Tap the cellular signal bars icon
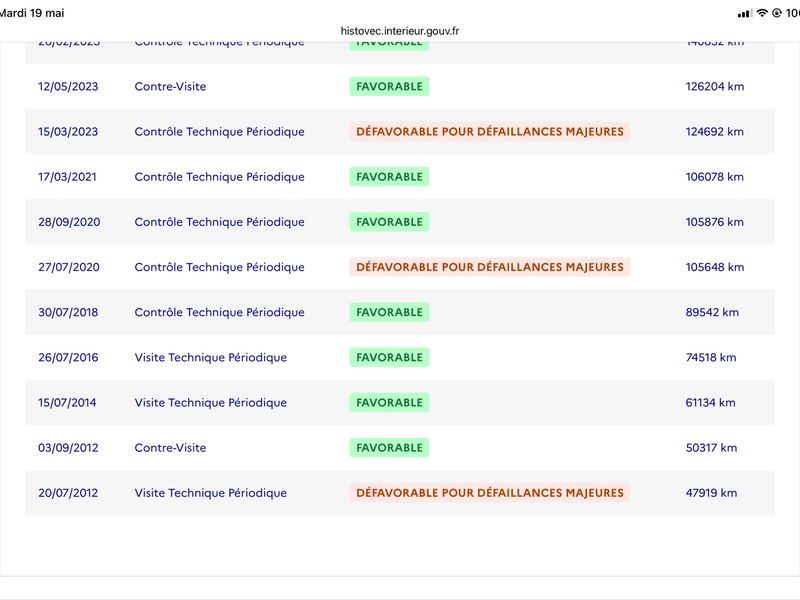800x600 pixels. pos(745,14)
